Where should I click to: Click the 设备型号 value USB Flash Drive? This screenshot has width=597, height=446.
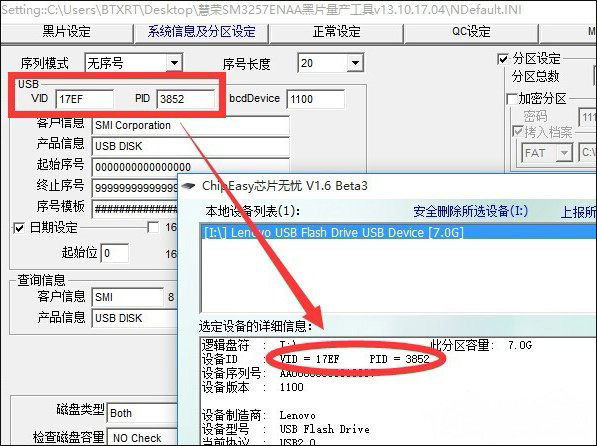(x=324, y=429)
